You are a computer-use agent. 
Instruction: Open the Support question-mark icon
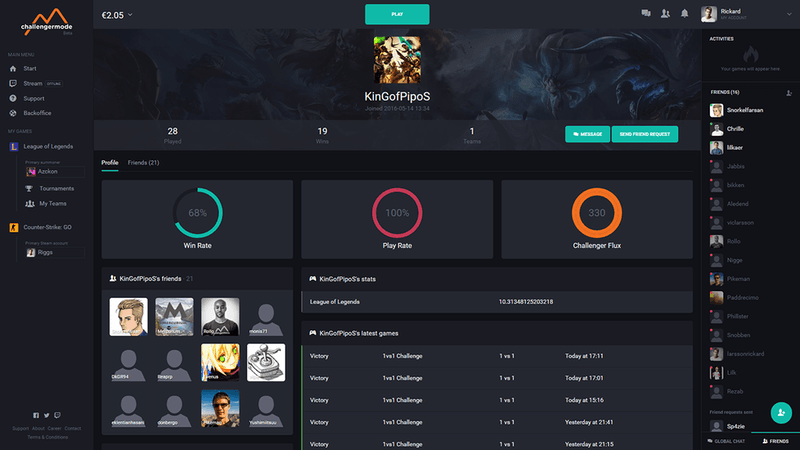(x=13, y=98)
